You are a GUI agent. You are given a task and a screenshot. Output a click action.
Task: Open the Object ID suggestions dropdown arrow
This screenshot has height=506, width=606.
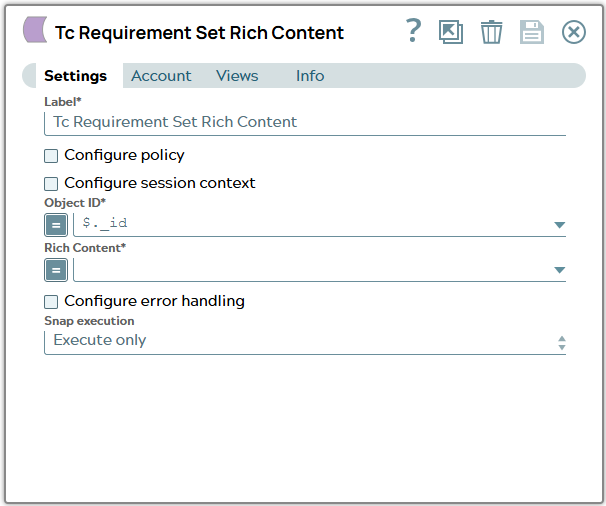[x=559, y=225]
